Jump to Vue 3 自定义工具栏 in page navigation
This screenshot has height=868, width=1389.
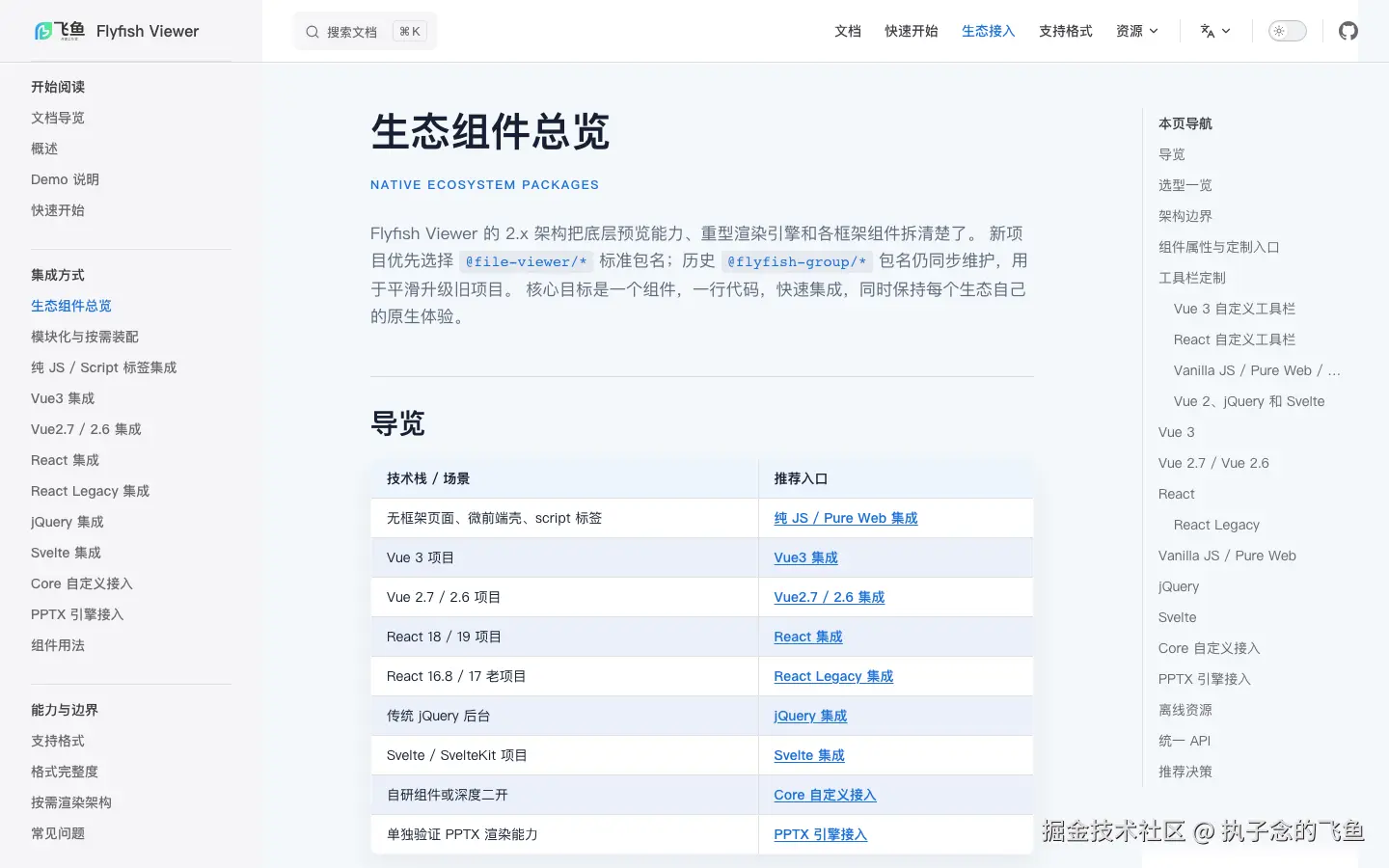[1235, 309]
